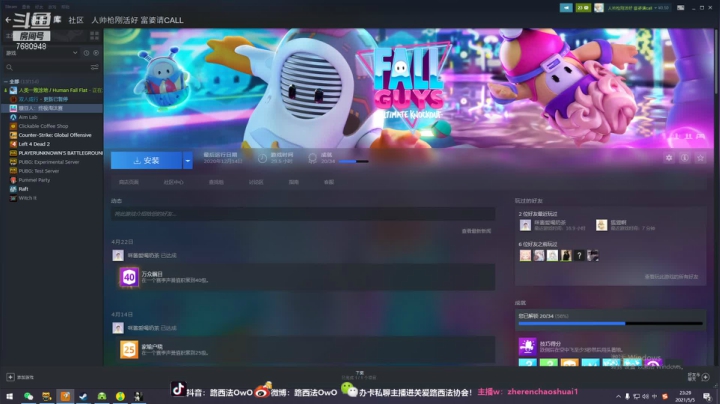This screenshot has height=404, width=720.
Task: Open second recently-played friend avatar
Action: pos(602,225)
